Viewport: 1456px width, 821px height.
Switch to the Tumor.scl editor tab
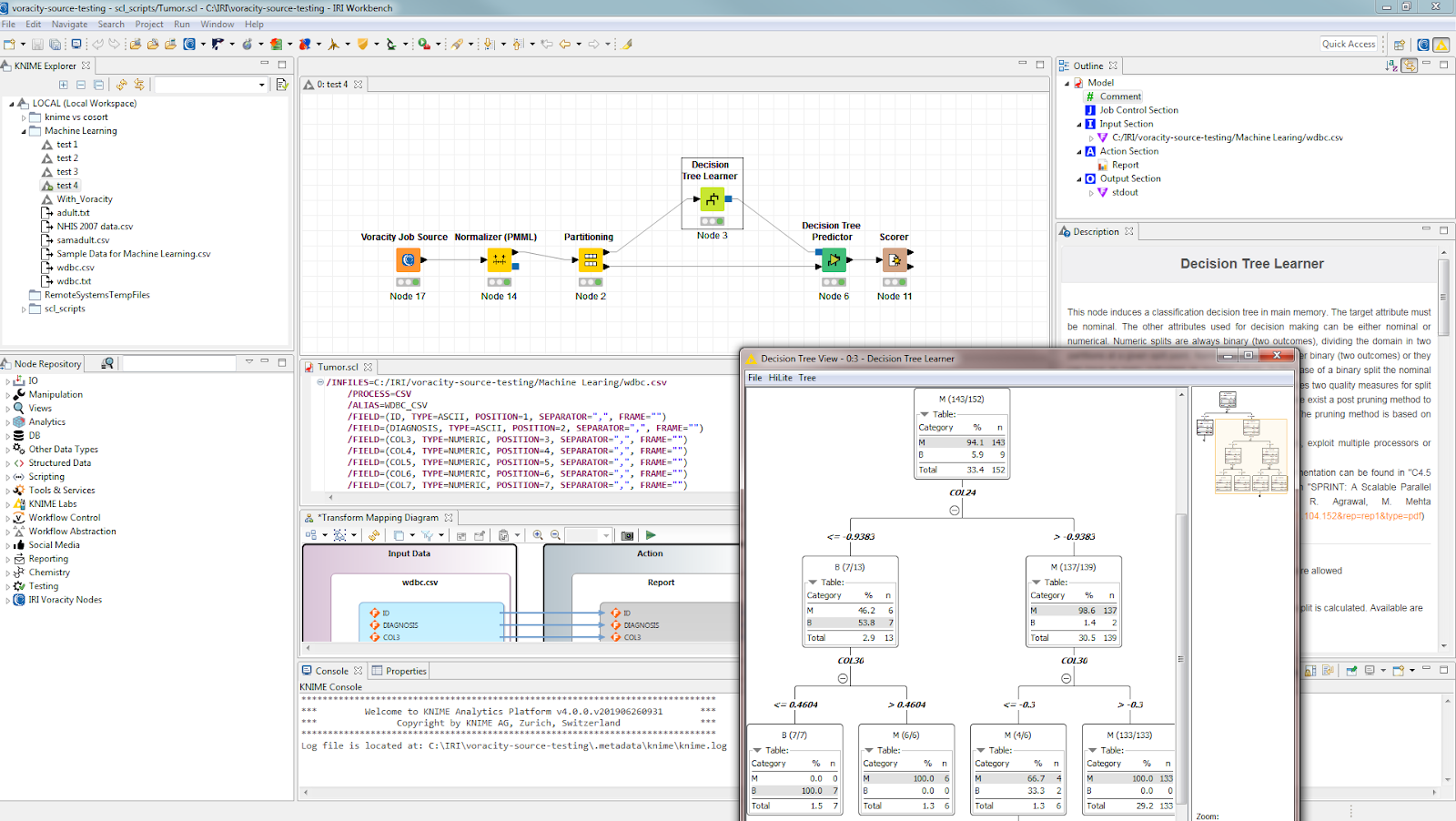pyautogui.click(x=338, y=367)
